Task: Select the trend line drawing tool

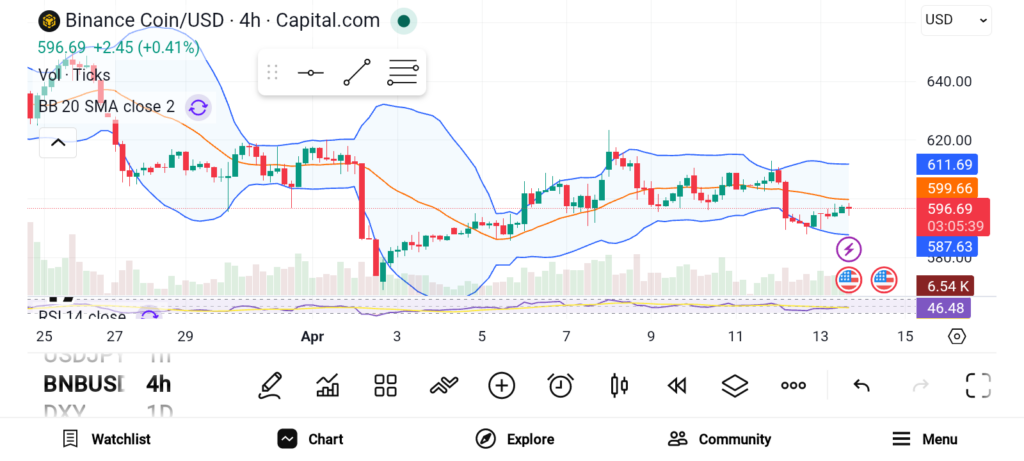Action: pyautogui.click(x=356, y=73)
